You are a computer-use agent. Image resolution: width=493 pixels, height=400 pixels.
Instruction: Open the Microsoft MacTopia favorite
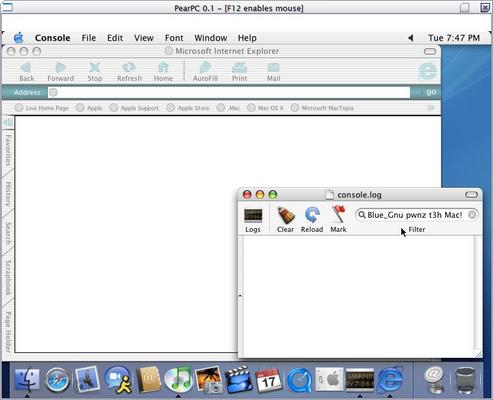[322, 108]
